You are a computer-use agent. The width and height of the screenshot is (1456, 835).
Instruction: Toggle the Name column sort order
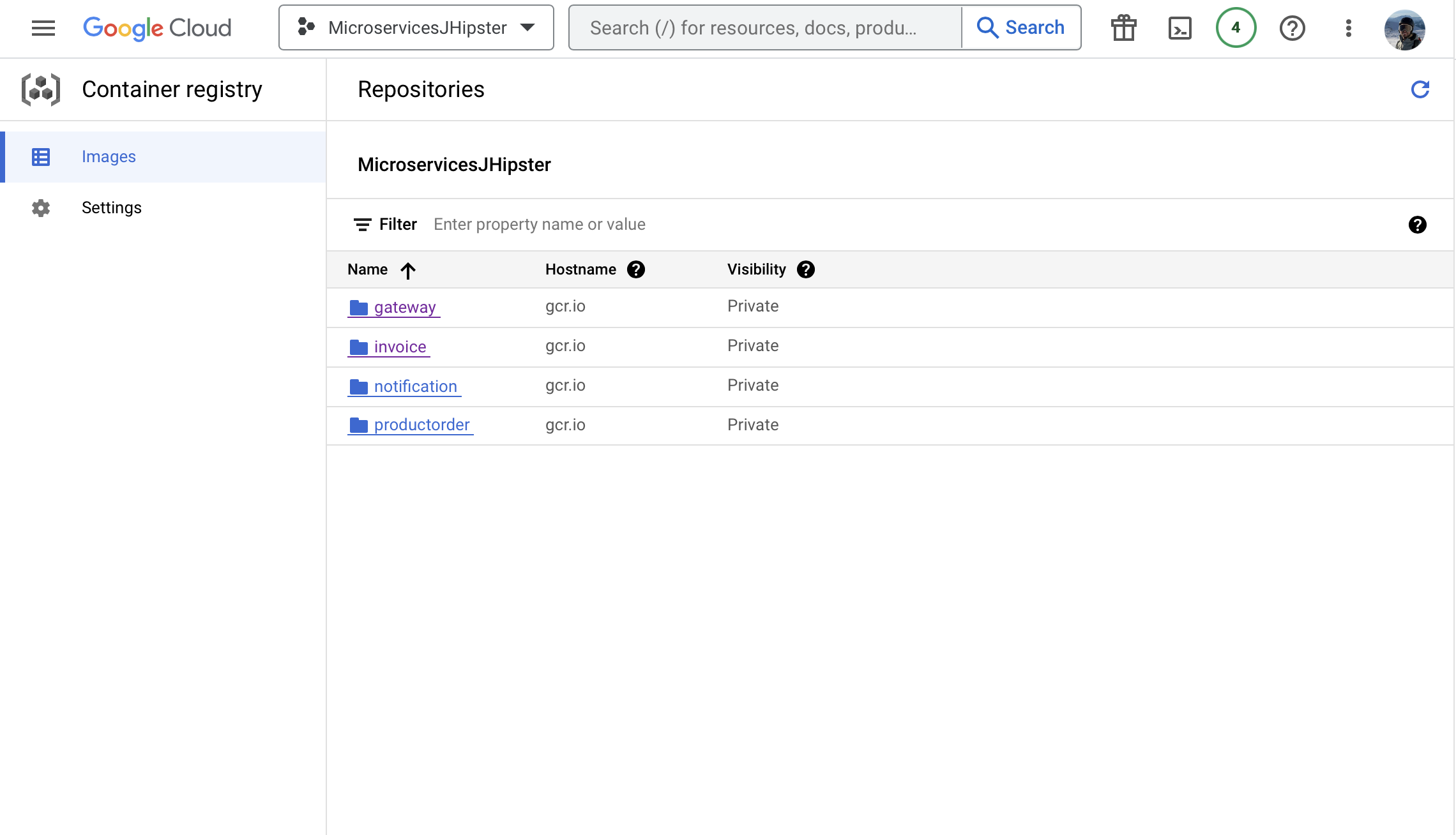click(408, 269)
